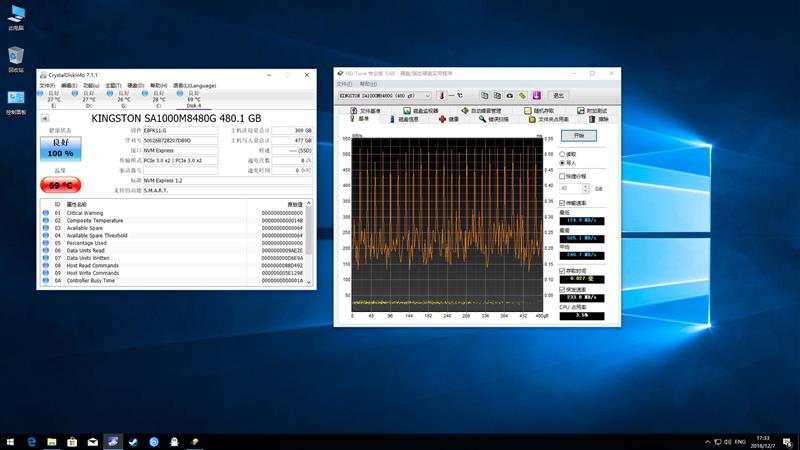Switch to Erase tab in HD Tune
This screenshot has width=800, height=450.
[x=598, y=119]
